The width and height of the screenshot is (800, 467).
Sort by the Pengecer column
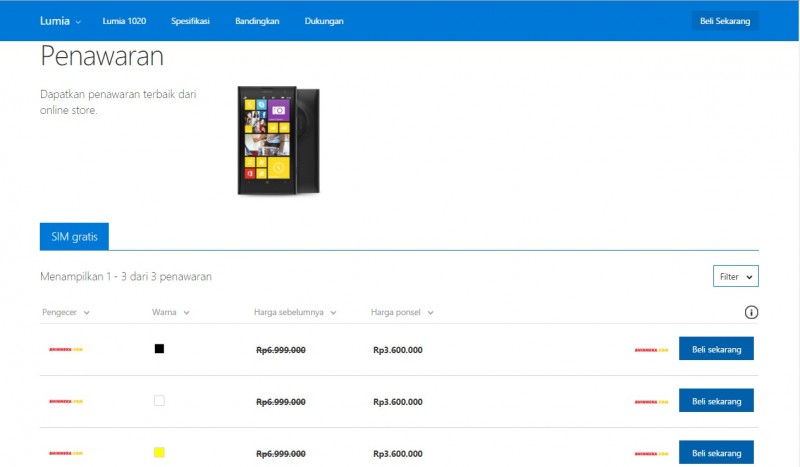click(66, 312)
